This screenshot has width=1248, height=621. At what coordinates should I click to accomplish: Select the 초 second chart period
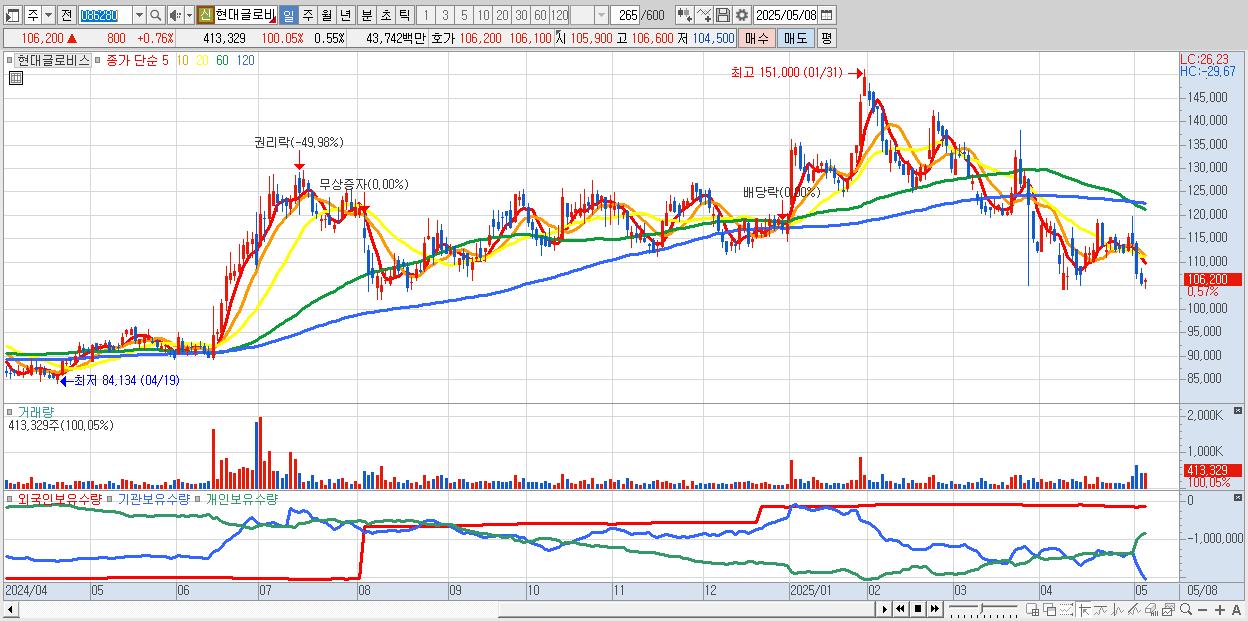[x=385, y=15]
